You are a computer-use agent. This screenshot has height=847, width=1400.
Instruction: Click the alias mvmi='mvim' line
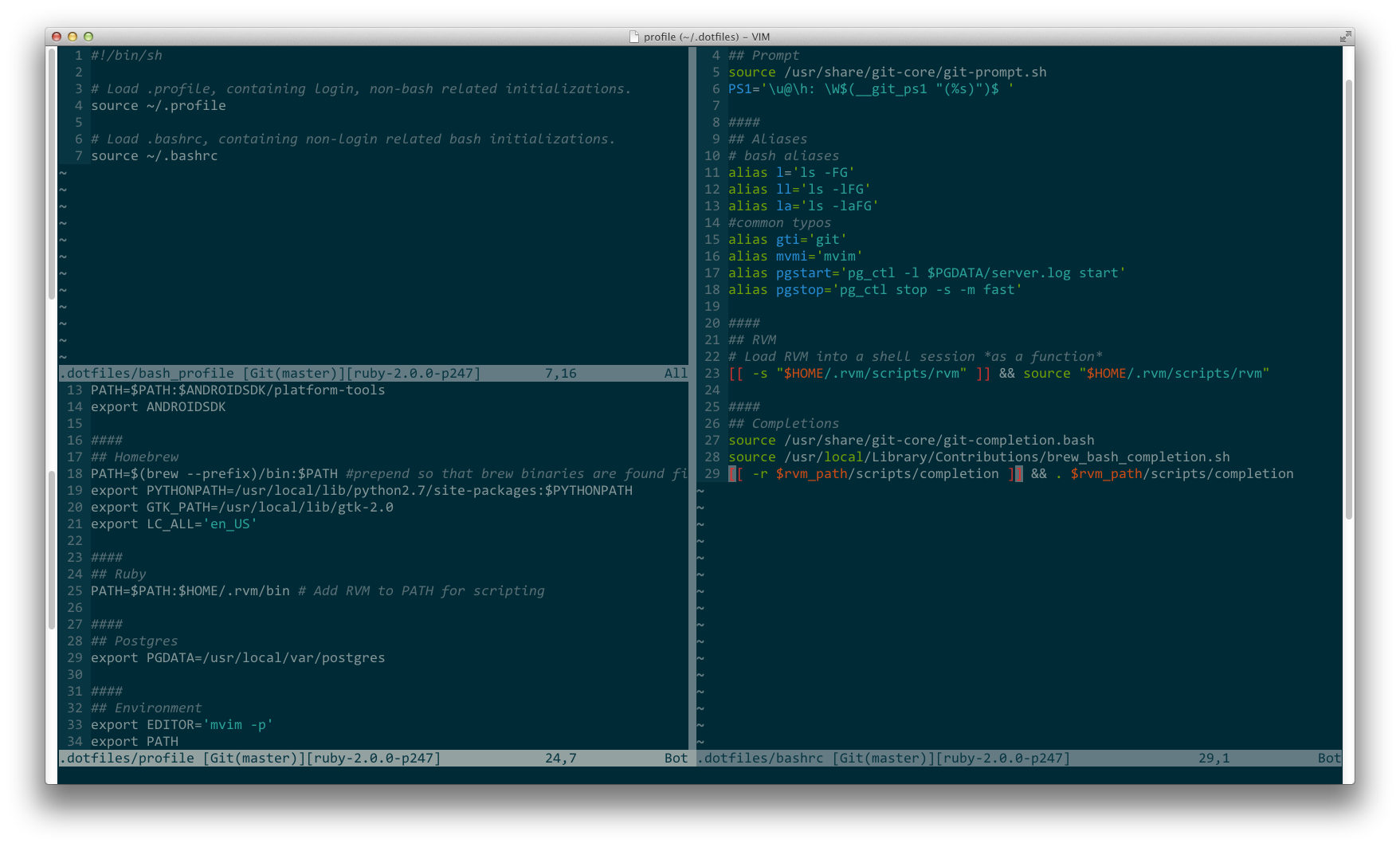click(796, 256)
